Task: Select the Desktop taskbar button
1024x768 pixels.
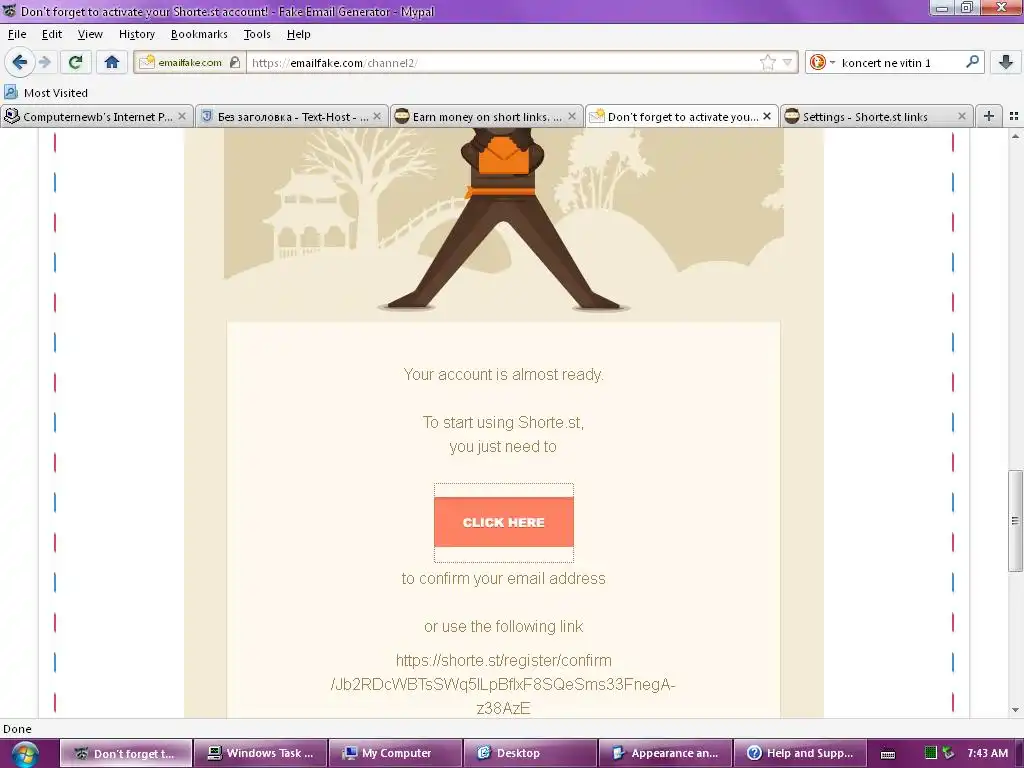Action: point(530,753)
